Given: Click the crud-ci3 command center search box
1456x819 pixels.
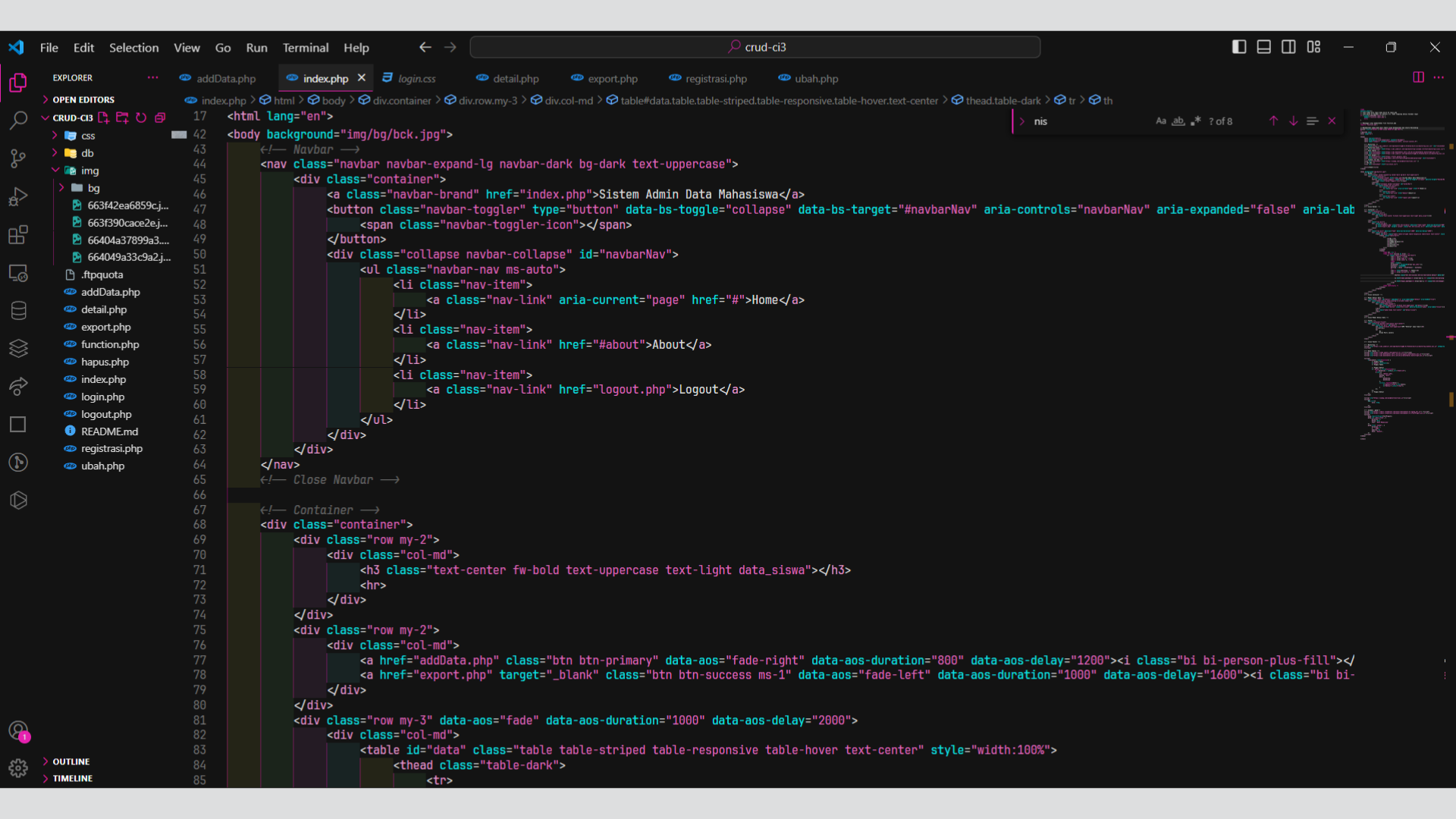Looking at the screenshot, I should pyautogui.click(x=755, y=47).
